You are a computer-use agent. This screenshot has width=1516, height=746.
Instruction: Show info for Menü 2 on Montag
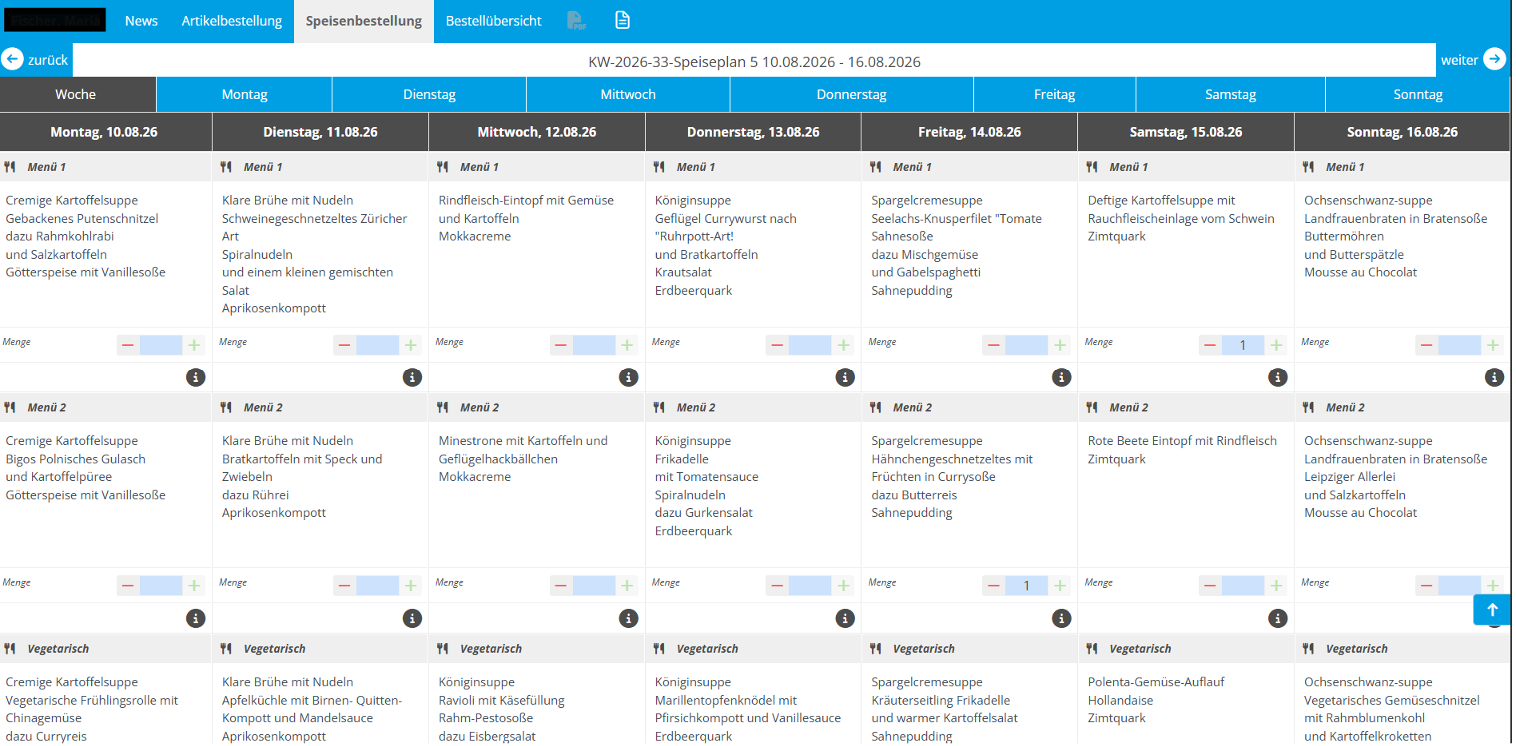click(195, 618)
